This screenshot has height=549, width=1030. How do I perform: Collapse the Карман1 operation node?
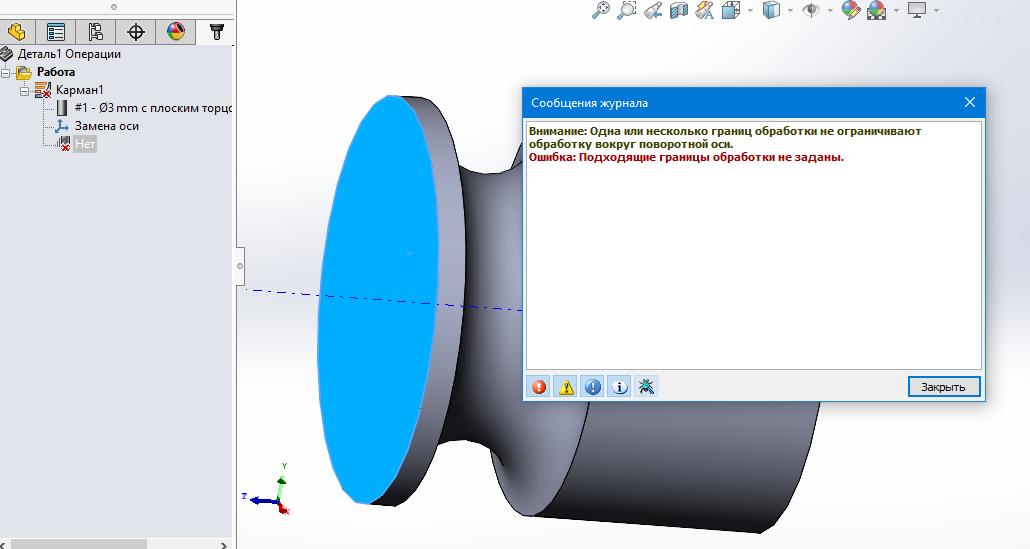[x=24, y=91]
